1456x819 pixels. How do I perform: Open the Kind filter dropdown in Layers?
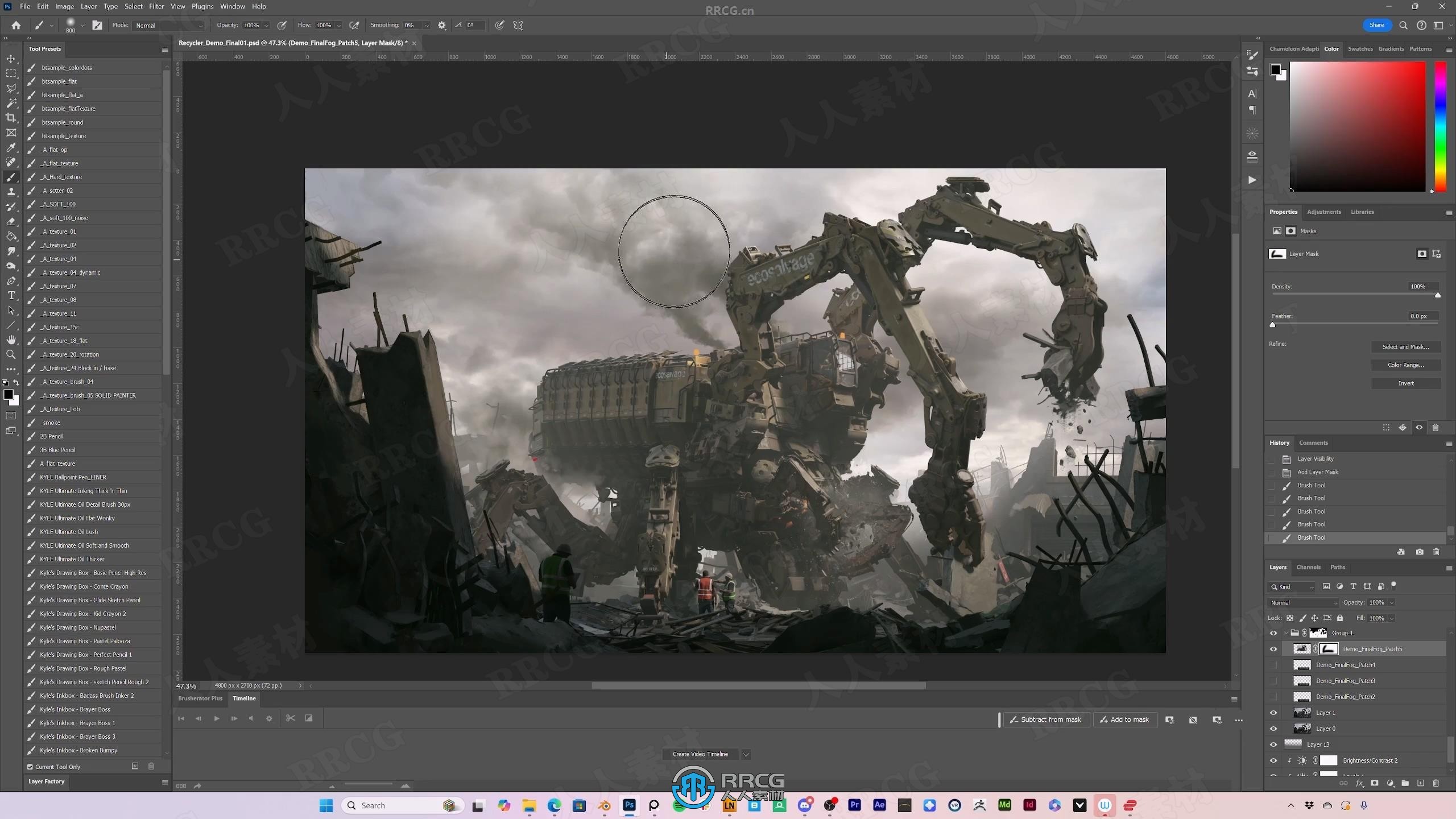[x=1292, y=586]
